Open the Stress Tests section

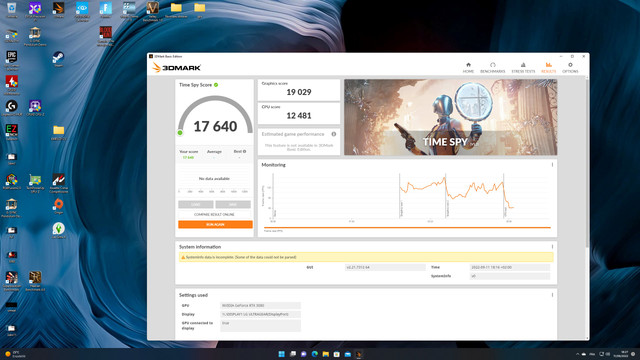click(x=523, y=67)
